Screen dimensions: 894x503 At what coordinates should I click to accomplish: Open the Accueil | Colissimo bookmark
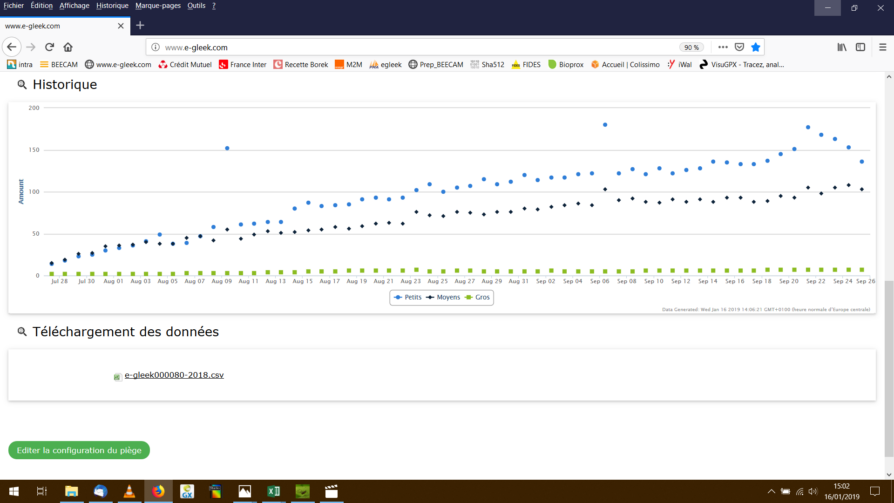pos(625,64)
